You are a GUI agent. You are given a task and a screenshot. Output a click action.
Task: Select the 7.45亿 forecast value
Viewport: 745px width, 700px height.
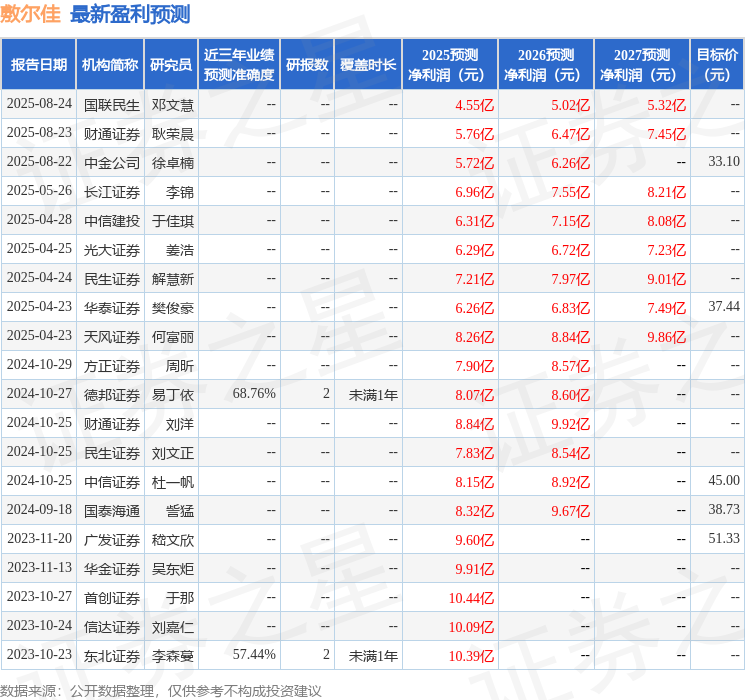tap(667, 134)
